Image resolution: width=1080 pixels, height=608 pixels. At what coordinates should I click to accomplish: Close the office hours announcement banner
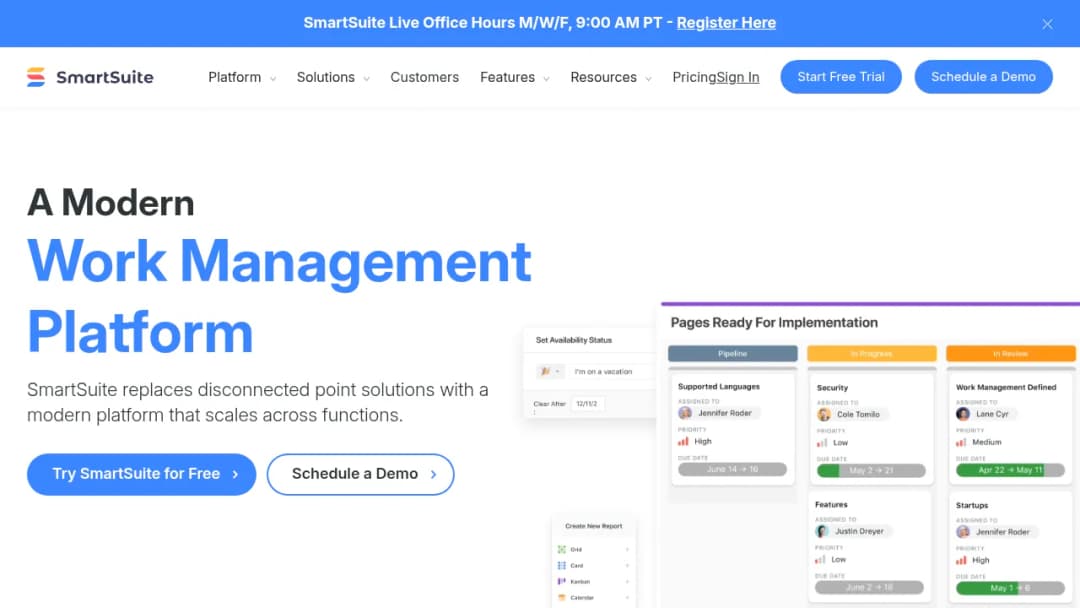pyautogui.click(x=1047, y=24)
